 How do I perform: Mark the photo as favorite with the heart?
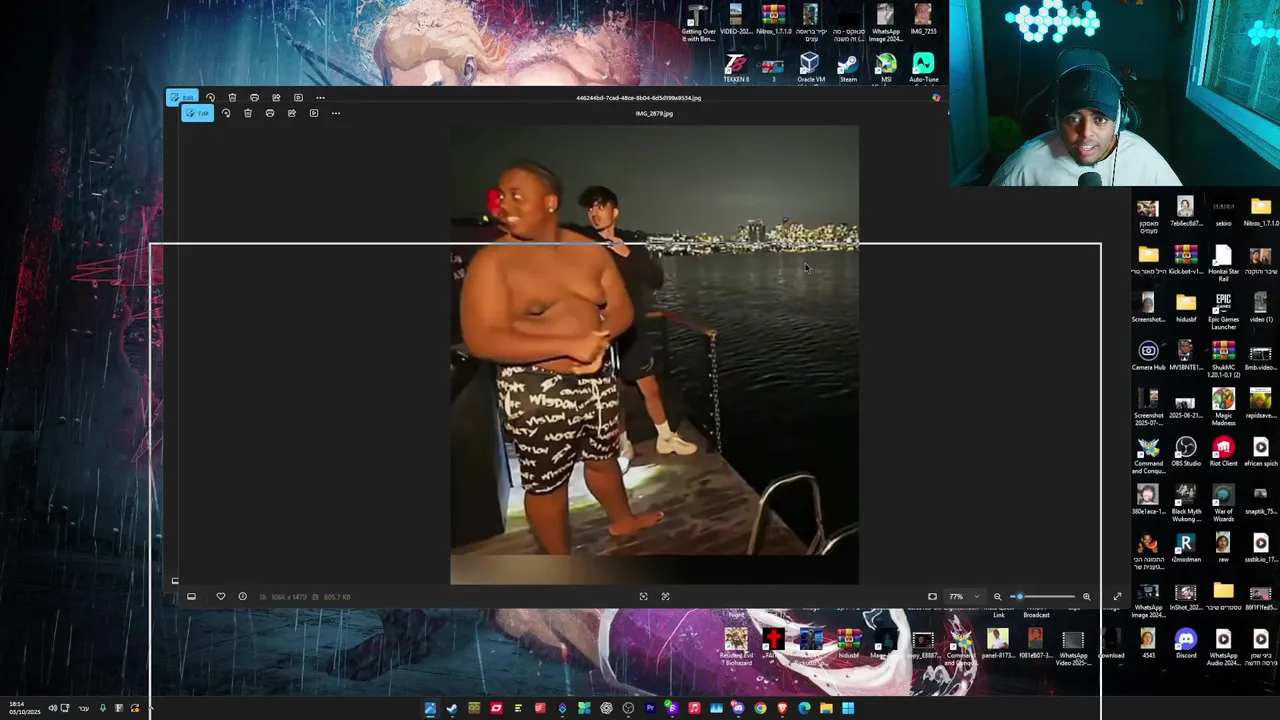point(221,597)
